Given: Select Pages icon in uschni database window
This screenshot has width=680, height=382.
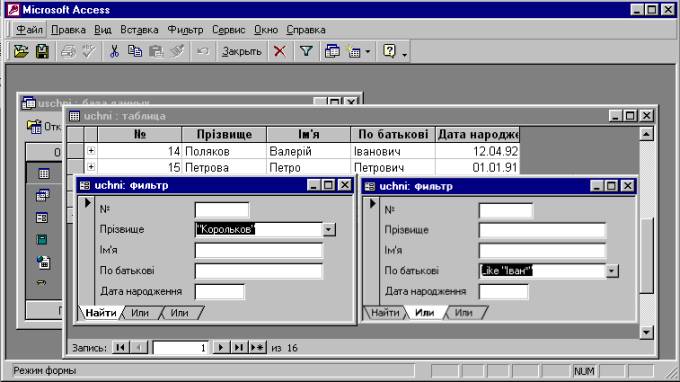Looking at the screenshot, I should click(x=43, y=262).
